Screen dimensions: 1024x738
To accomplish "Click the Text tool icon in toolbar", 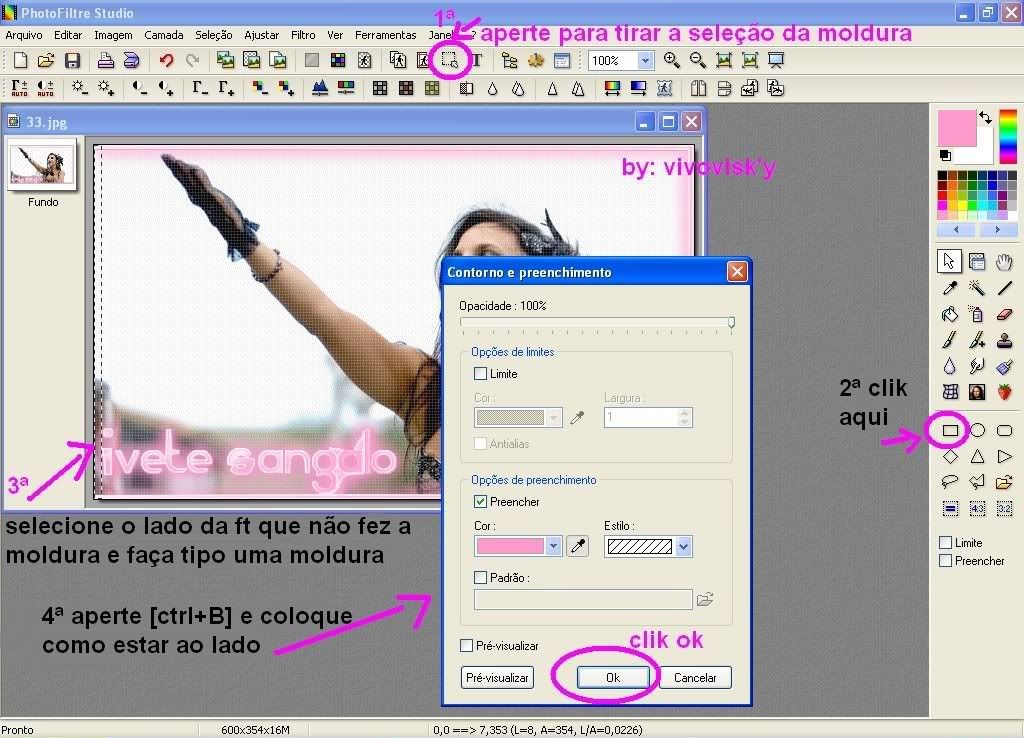I will (x=477, y=61).
